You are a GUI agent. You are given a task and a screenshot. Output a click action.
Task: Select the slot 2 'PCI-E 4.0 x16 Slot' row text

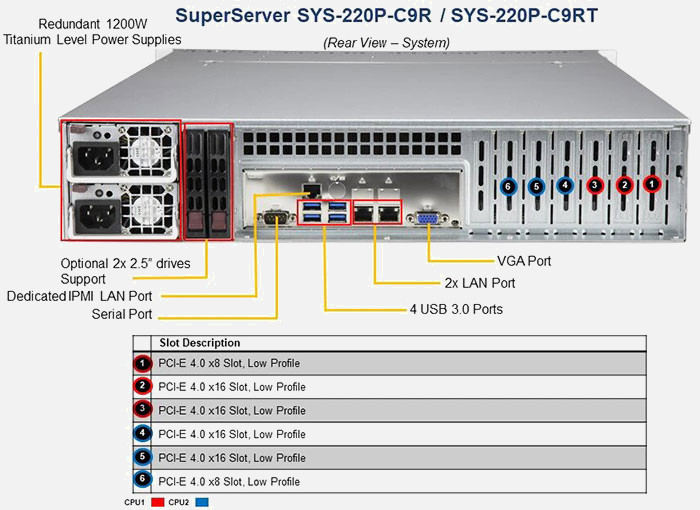[232, 387]
